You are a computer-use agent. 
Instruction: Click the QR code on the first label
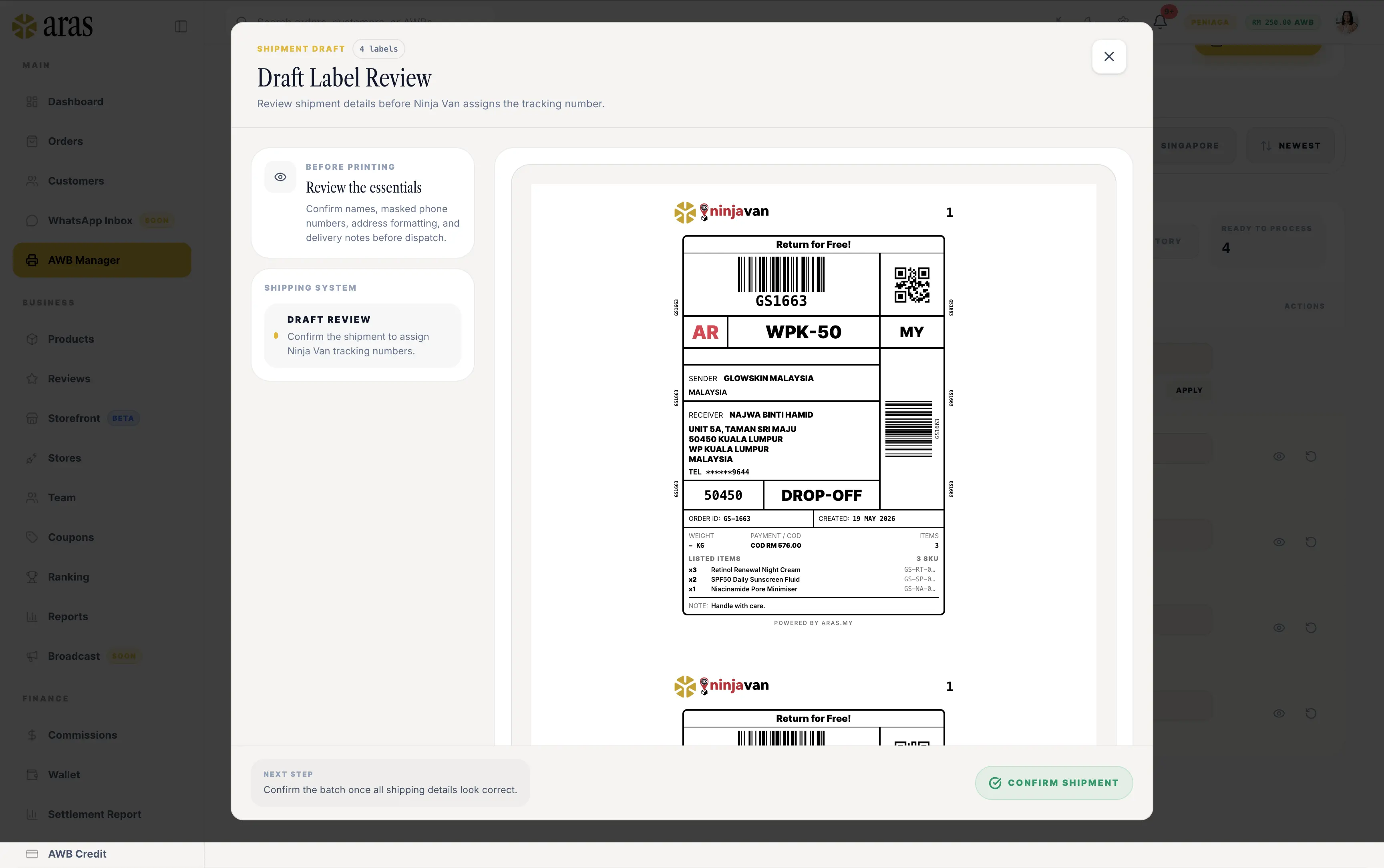pos(911,285)
